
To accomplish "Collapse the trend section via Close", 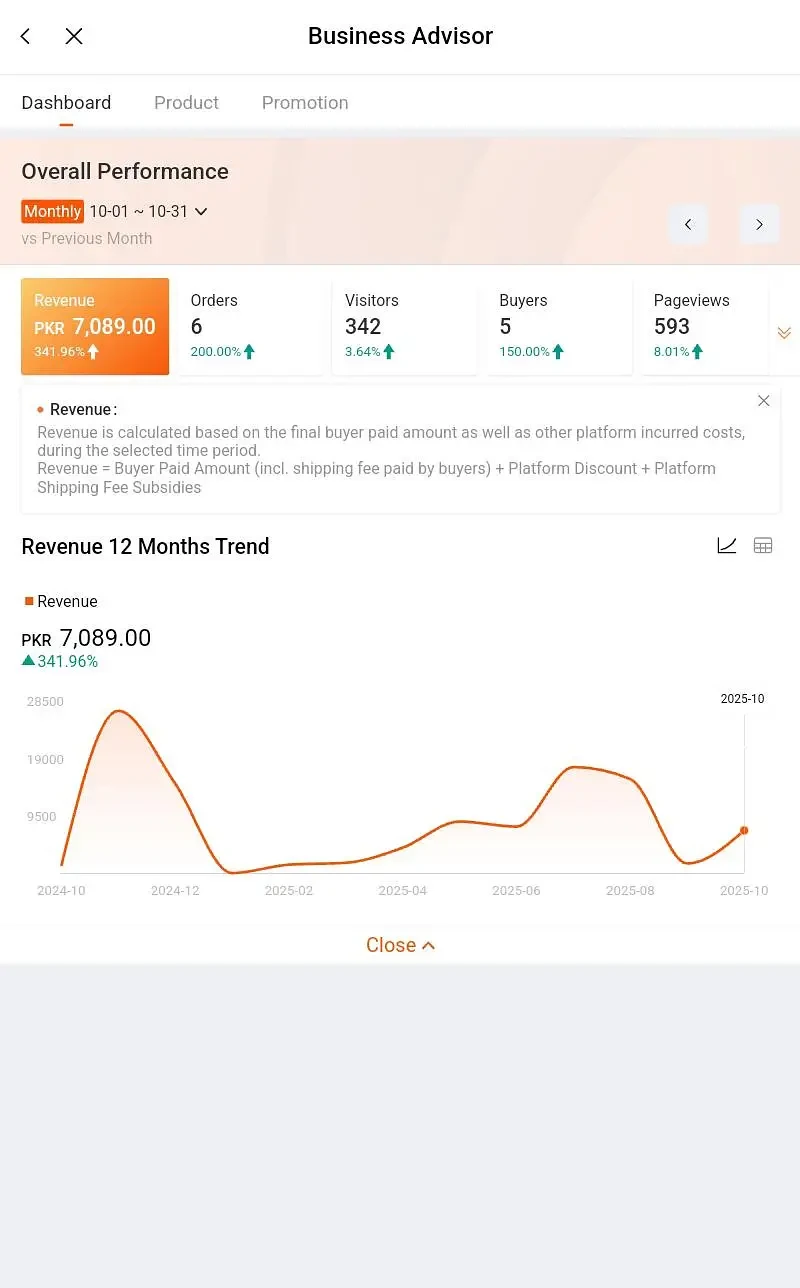I will coord(400,945).
